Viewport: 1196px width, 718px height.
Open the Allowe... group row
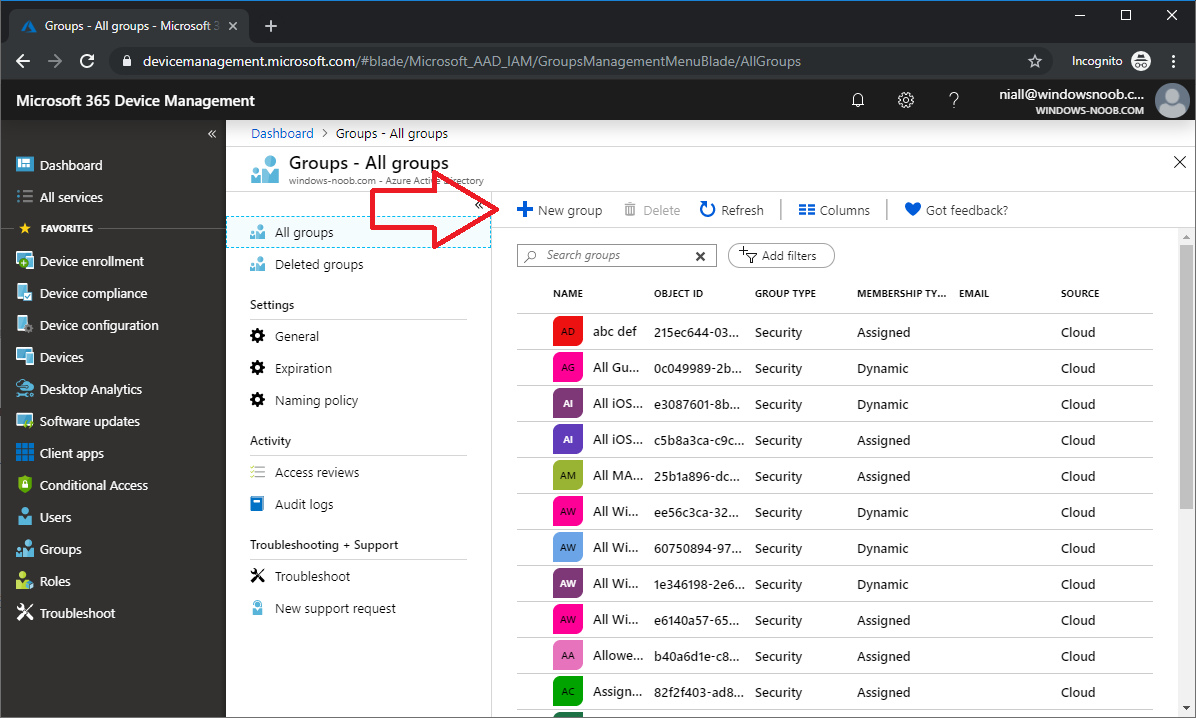point(834,656)
